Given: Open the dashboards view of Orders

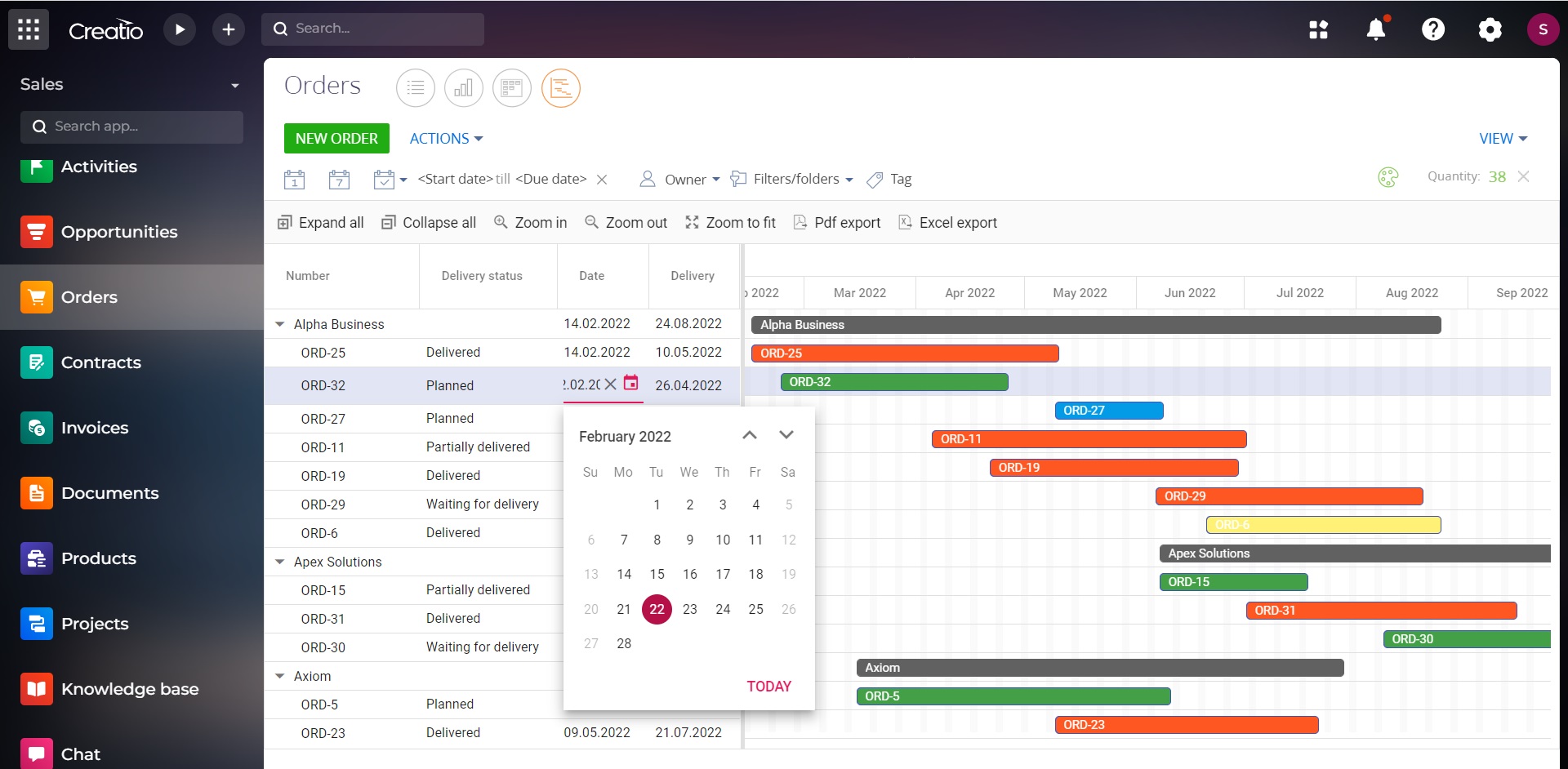Looking at the screenshot, I should pos(463,87).
